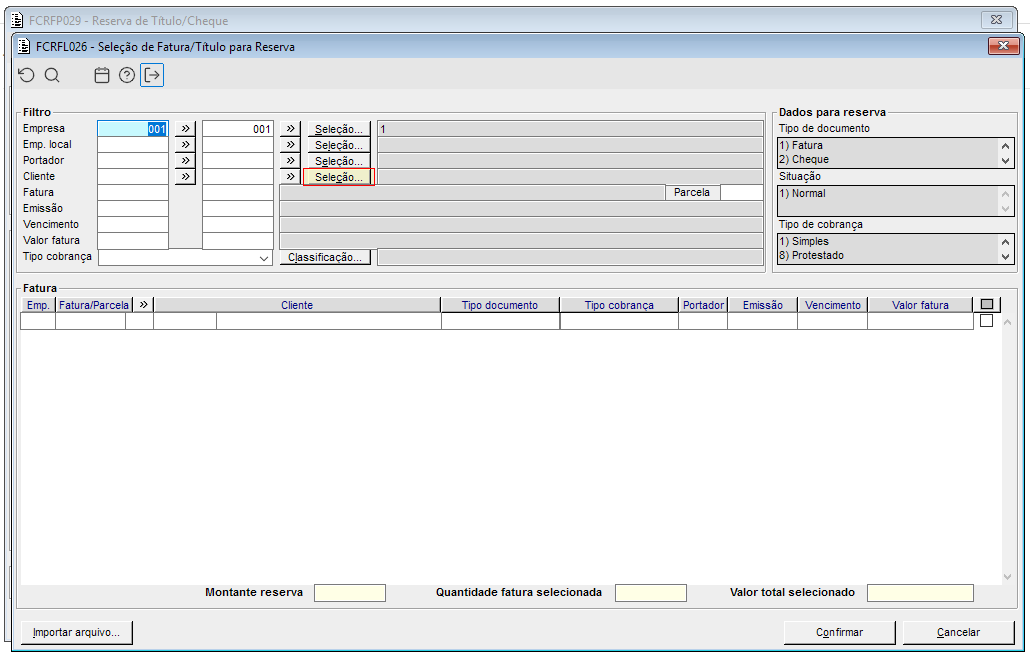Open the help question mark icon
Viewport: 1030px width, 658px height.
click(127, 75)
